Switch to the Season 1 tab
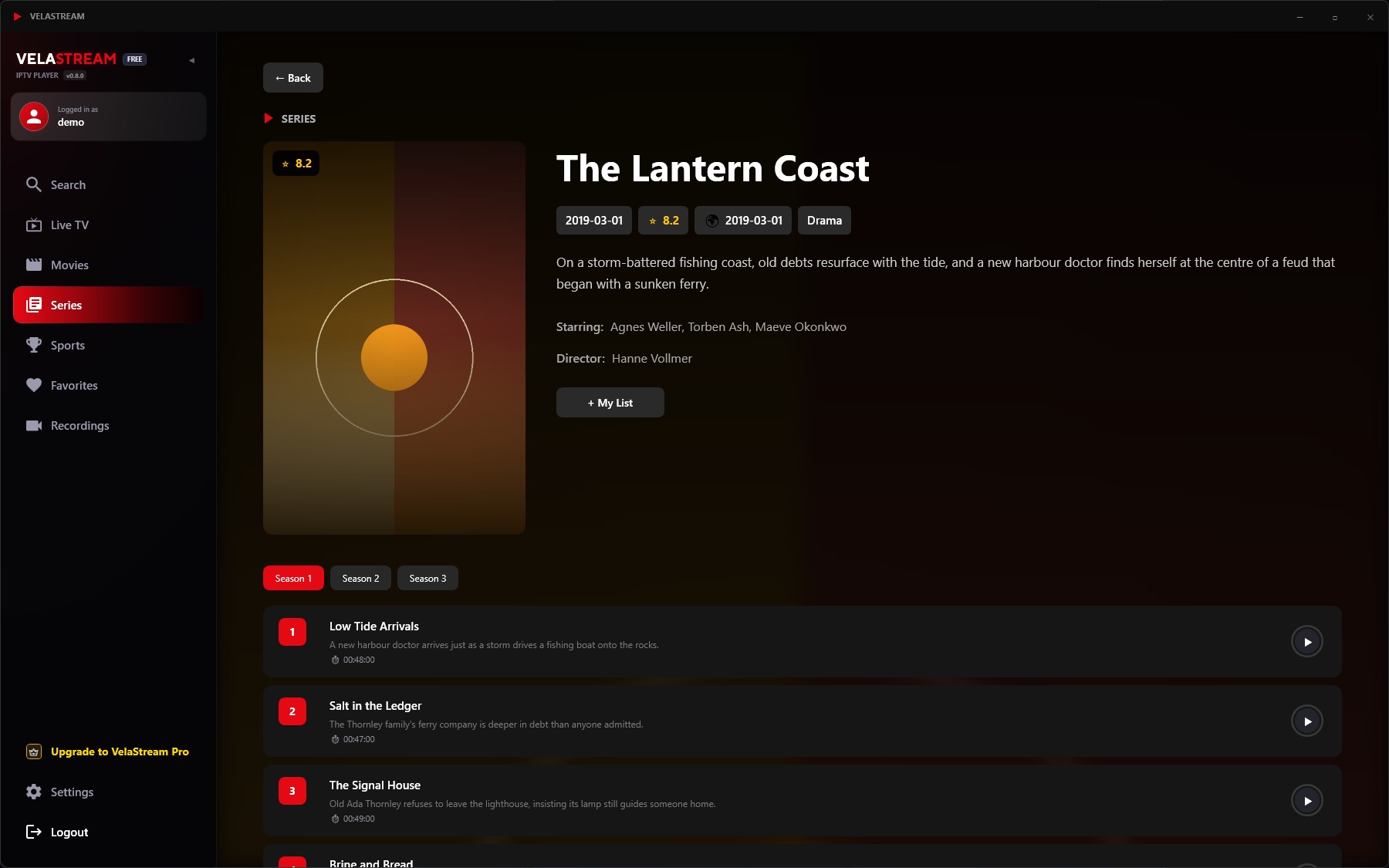Screen dimensions: 1389x868 (293, 579)
